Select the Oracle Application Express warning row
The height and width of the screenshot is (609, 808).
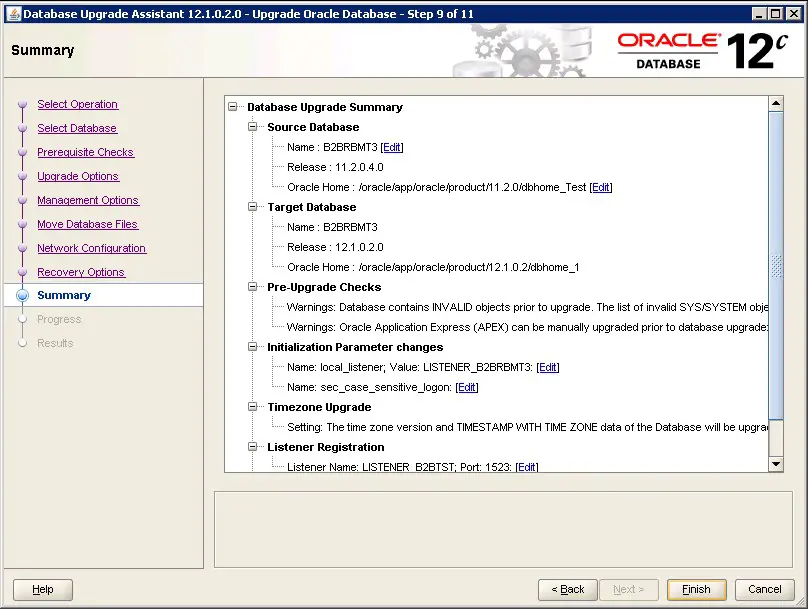(x=527, y=328)
